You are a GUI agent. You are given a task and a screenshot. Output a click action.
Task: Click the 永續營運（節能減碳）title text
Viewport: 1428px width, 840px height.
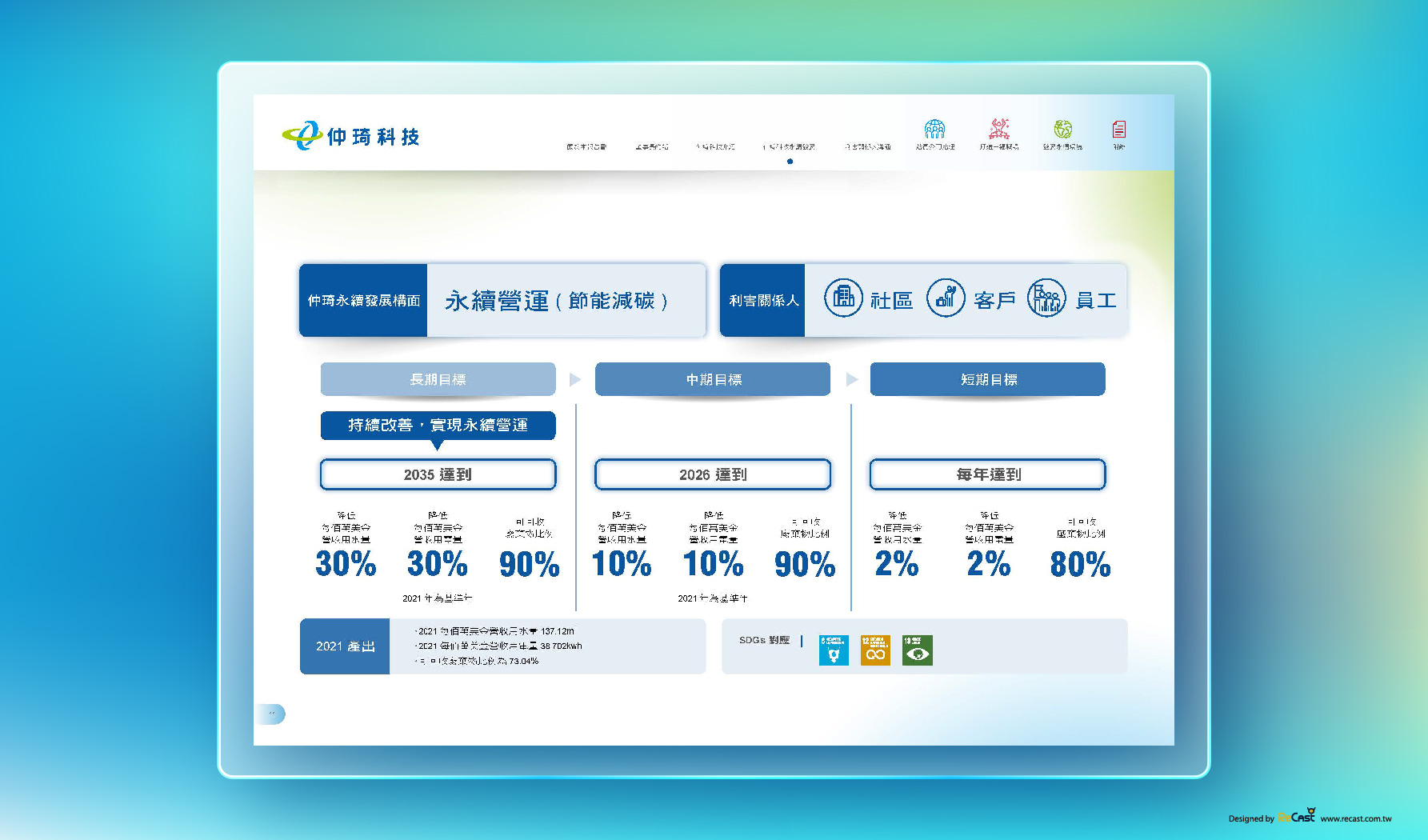point(557,301)
